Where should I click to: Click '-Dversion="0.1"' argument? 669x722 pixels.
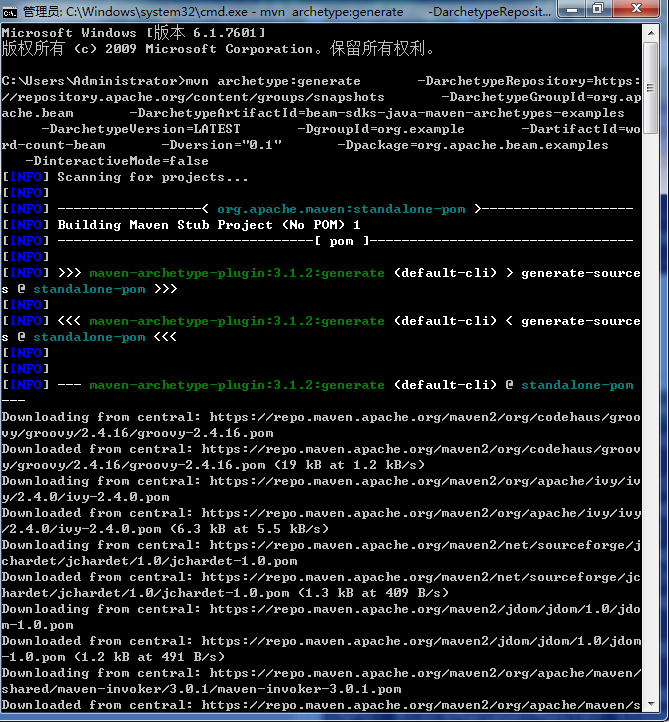221,146
